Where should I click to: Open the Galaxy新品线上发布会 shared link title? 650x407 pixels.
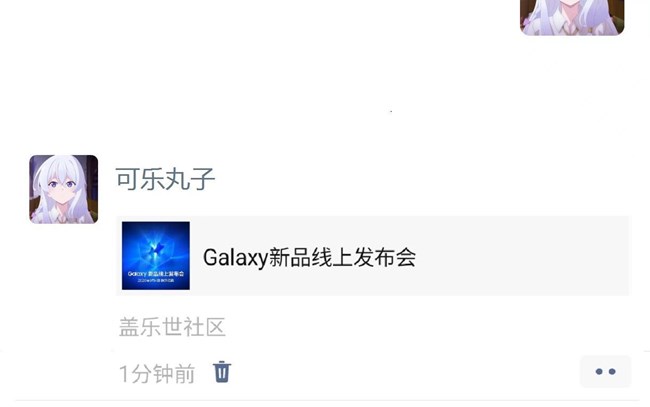pos(309,257)
